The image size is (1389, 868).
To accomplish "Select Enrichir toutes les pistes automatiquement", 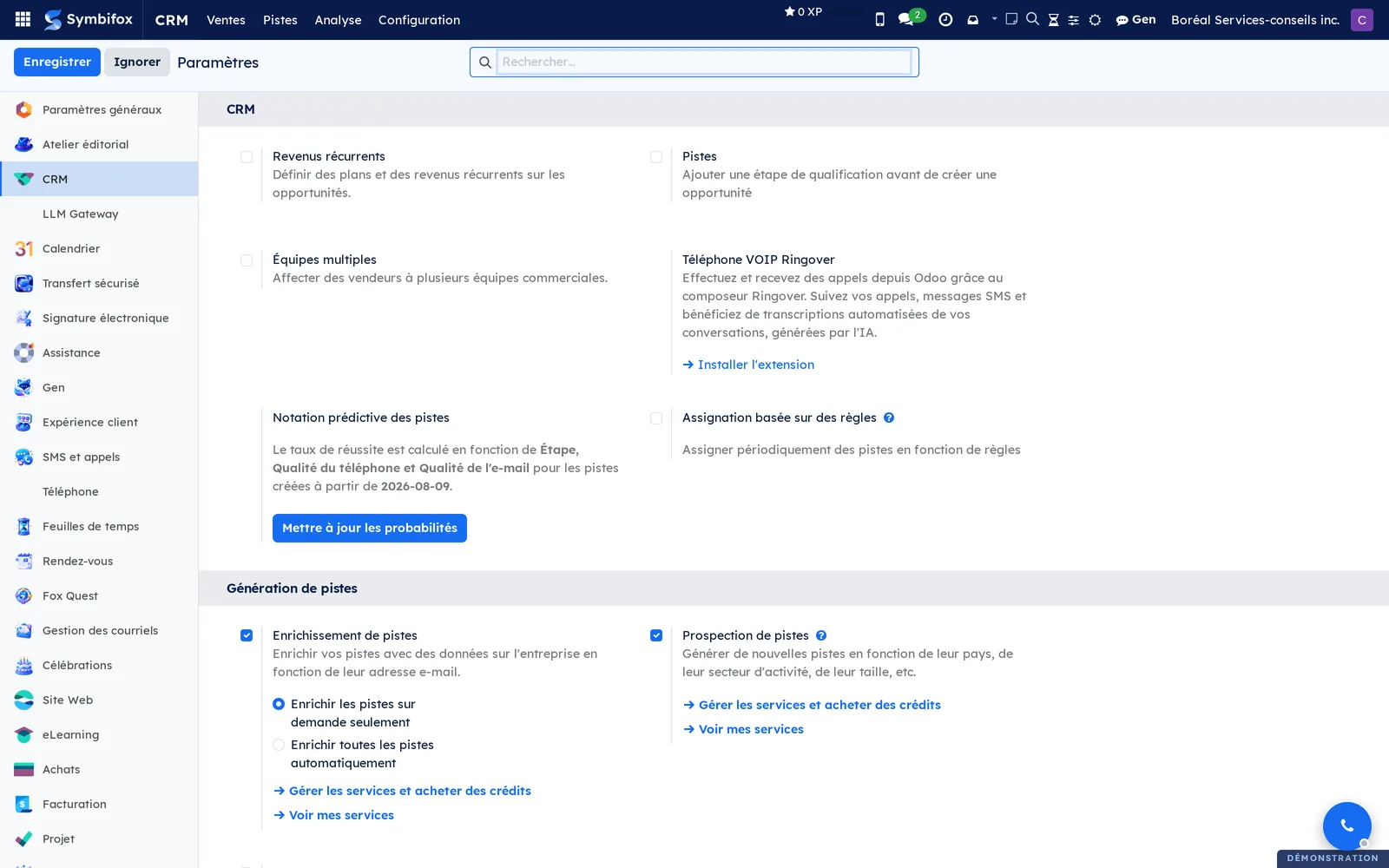I will 279,745.
